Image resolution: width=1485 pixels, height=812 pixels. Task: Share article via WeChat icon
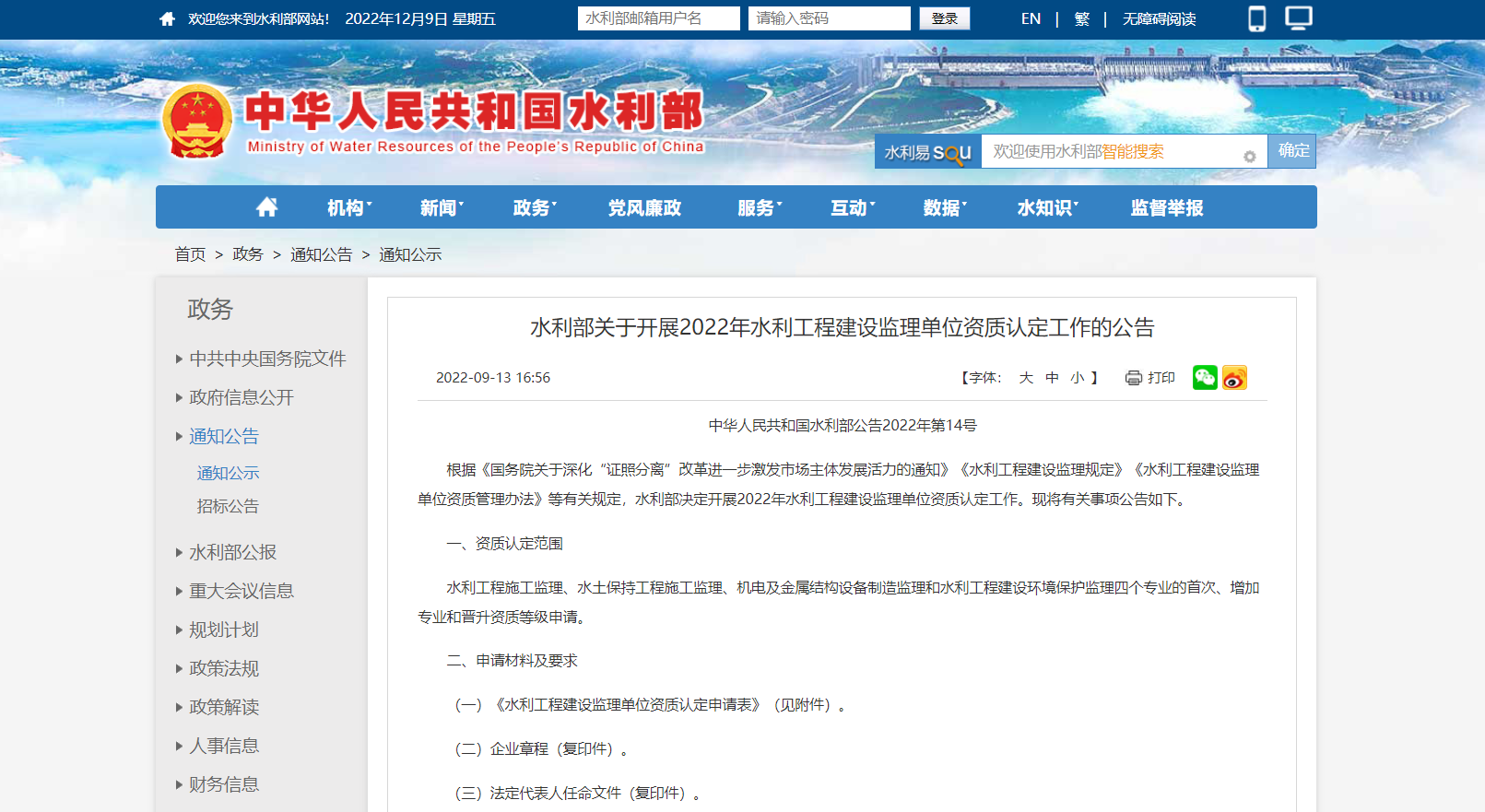[x=1205, y=378]
